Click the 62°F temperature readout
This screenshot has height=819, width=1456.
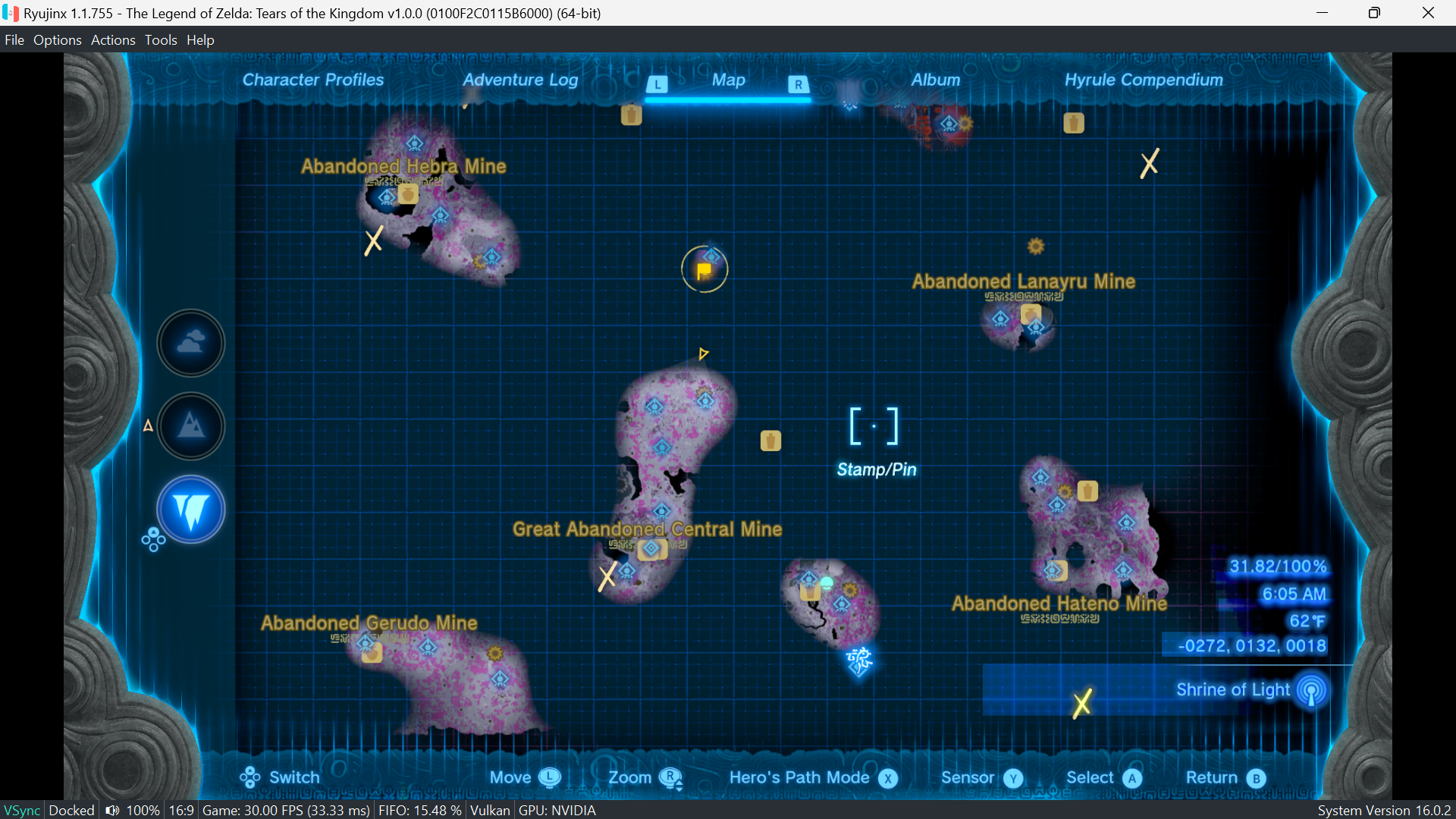tap(1308, 622)
